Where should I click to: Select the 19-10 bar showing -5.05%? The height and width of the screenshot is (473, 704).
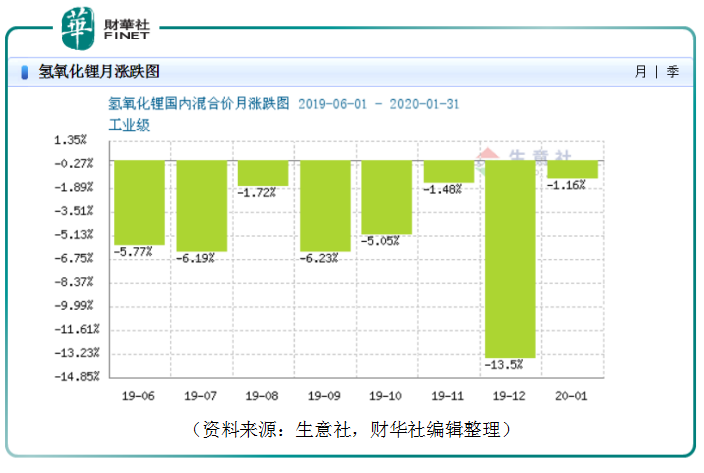(387, 197)
